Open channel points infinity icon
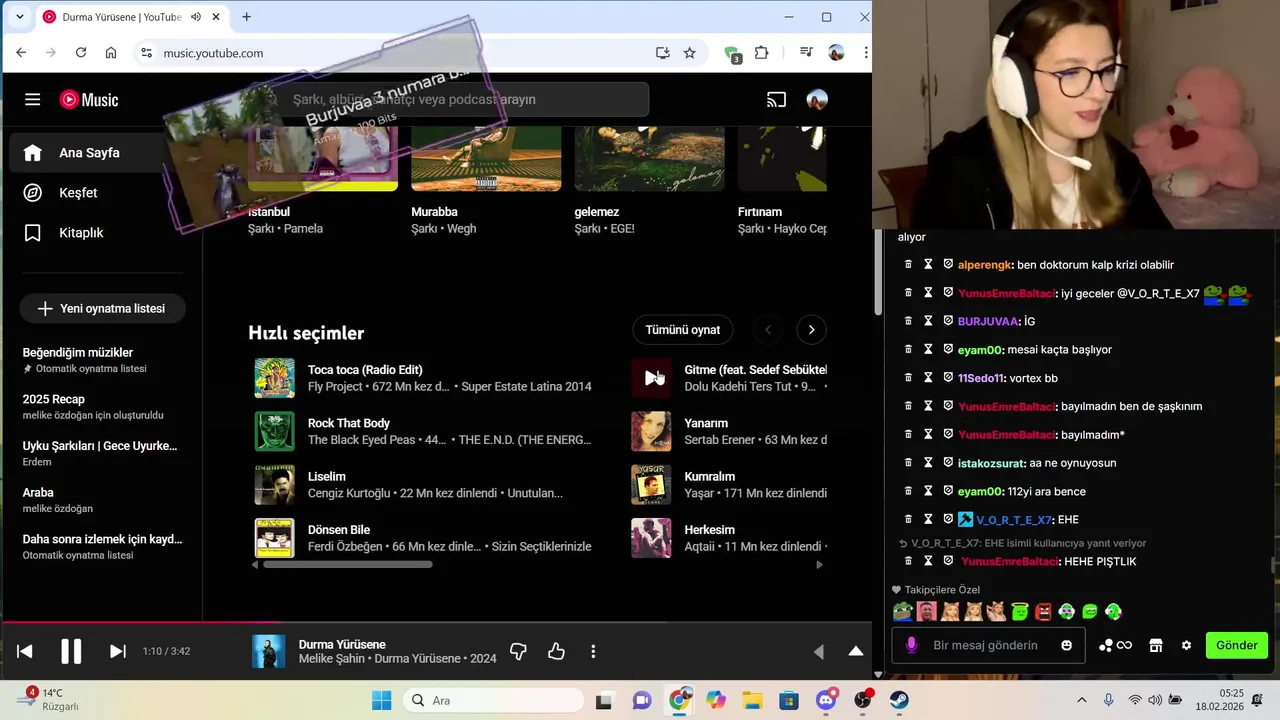1280x720 pixels. pyautogui.click(x=1115, y=646)
